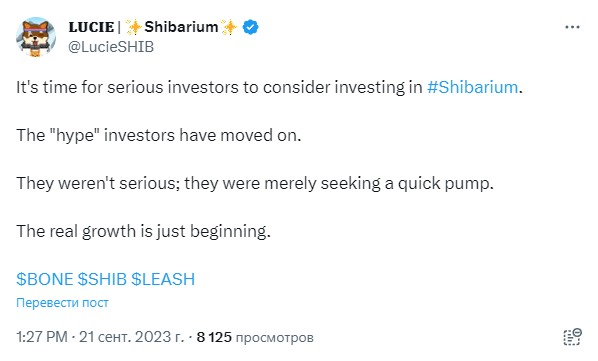Open the @LucieSHIB handle
The width and height of the screenshot is (598, 361).
pos(111,47)
